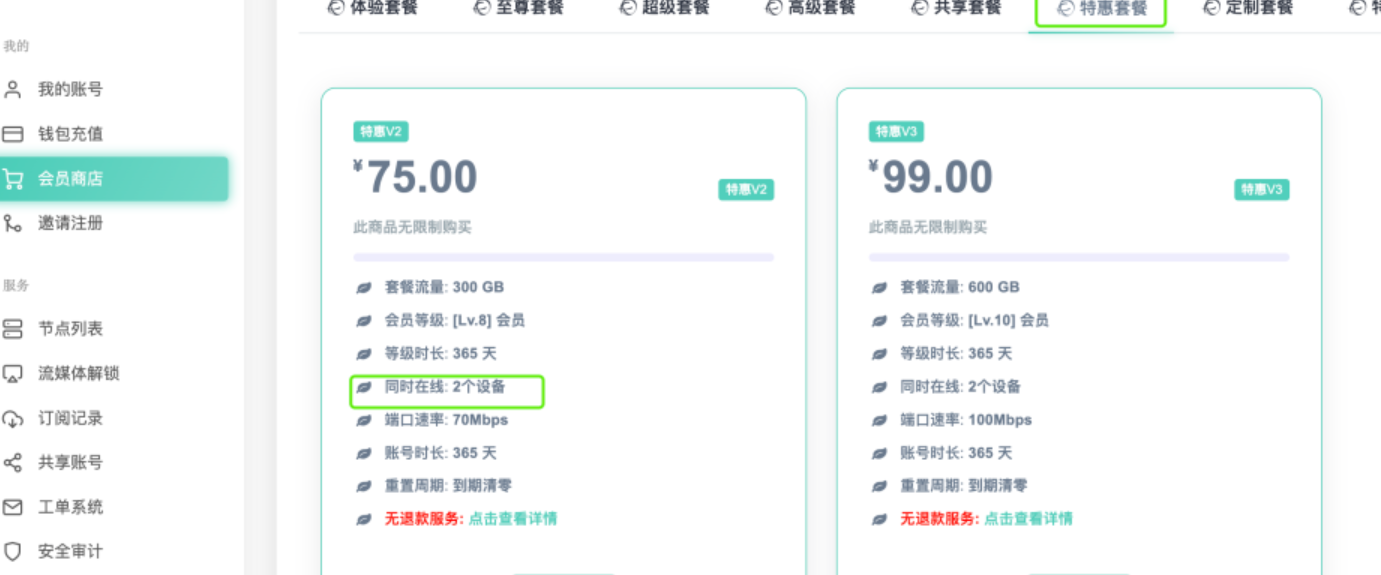Open the 共享套餐 tab
This screenshot has height=575, width=1381.
click(x=956, y=8)
